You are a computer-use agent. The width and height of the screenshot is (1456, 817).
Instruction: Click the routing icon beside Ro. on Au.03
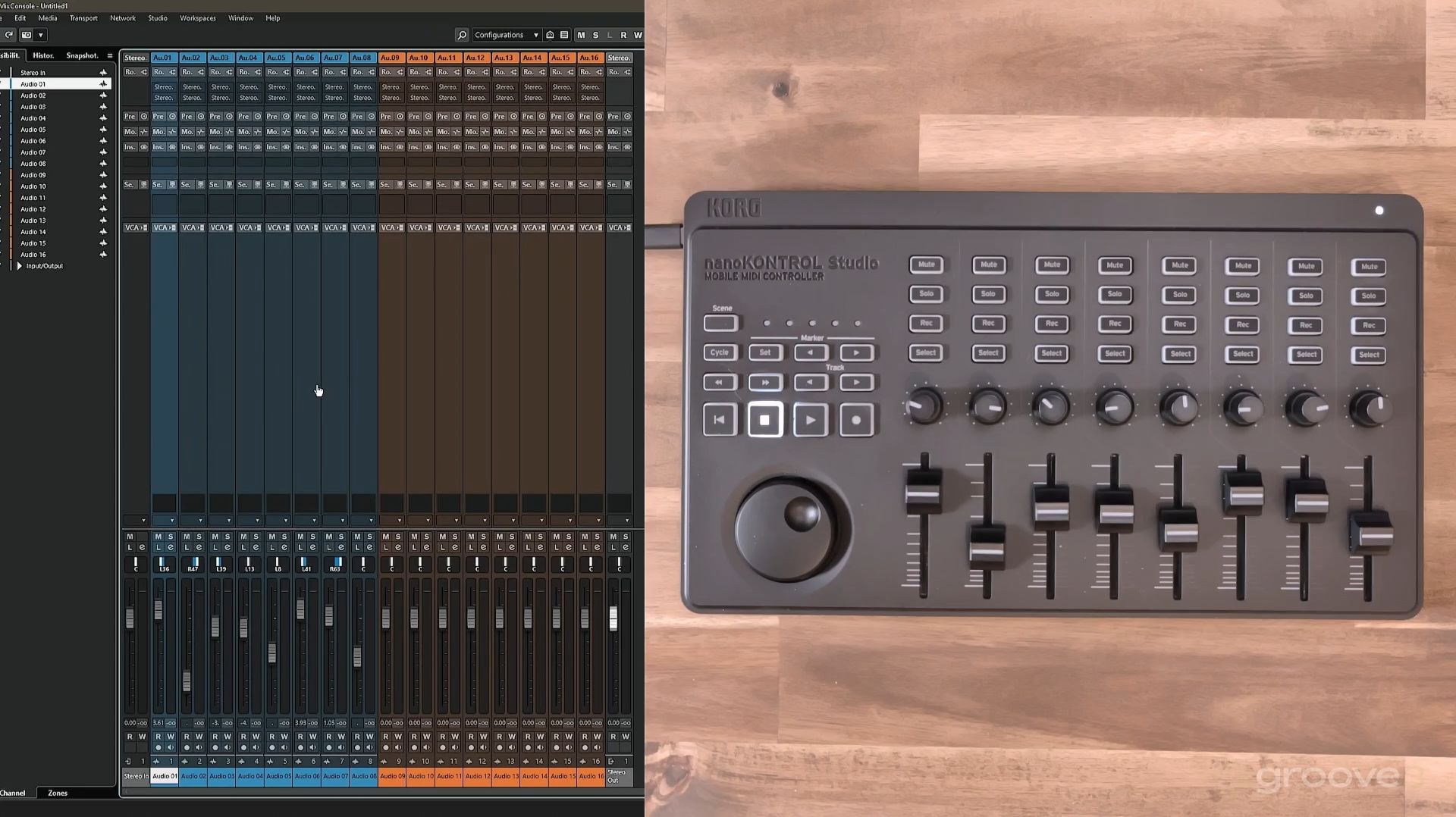point(229,72)
